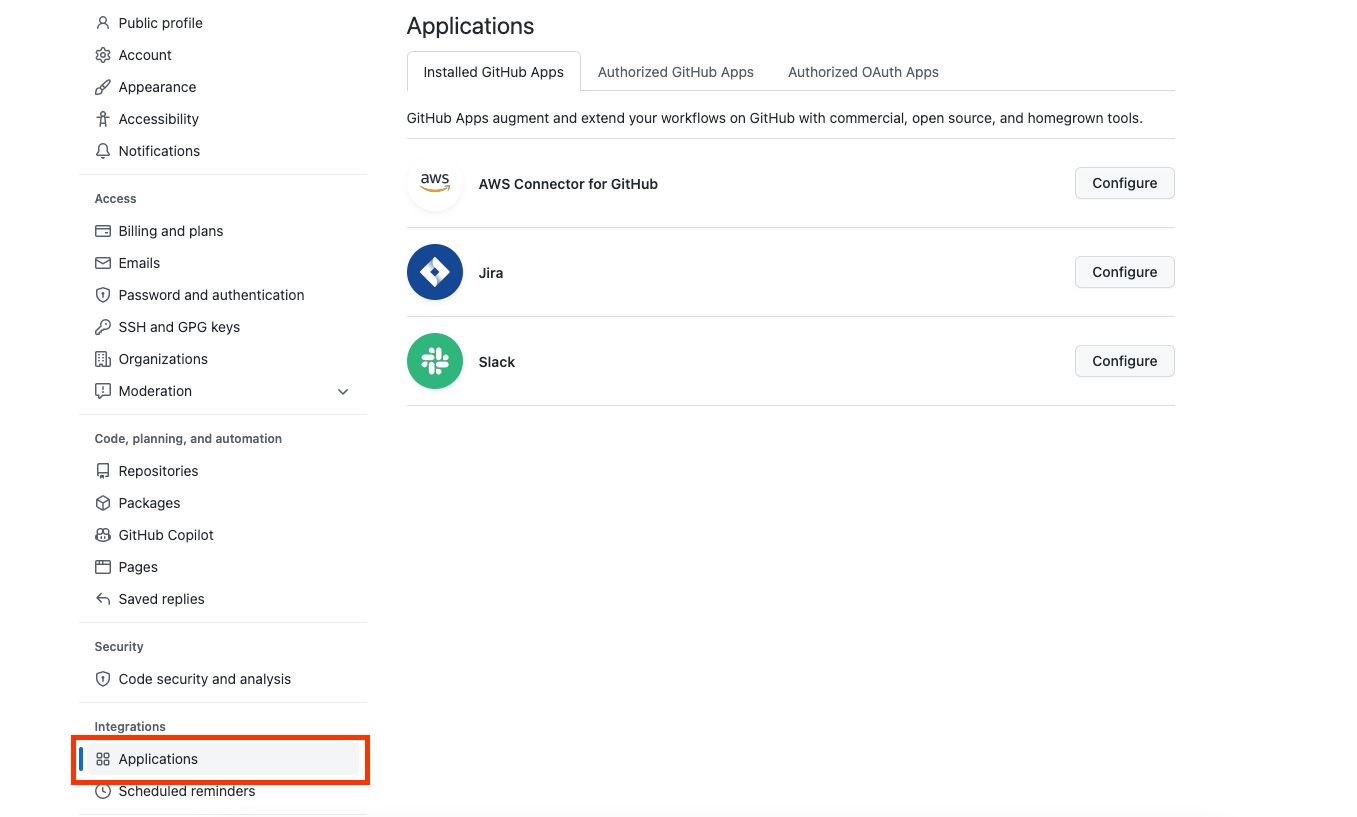Click the Password and authentication shield icon
Viewport: 1357px width, 817px height.
tap(102, 295)
